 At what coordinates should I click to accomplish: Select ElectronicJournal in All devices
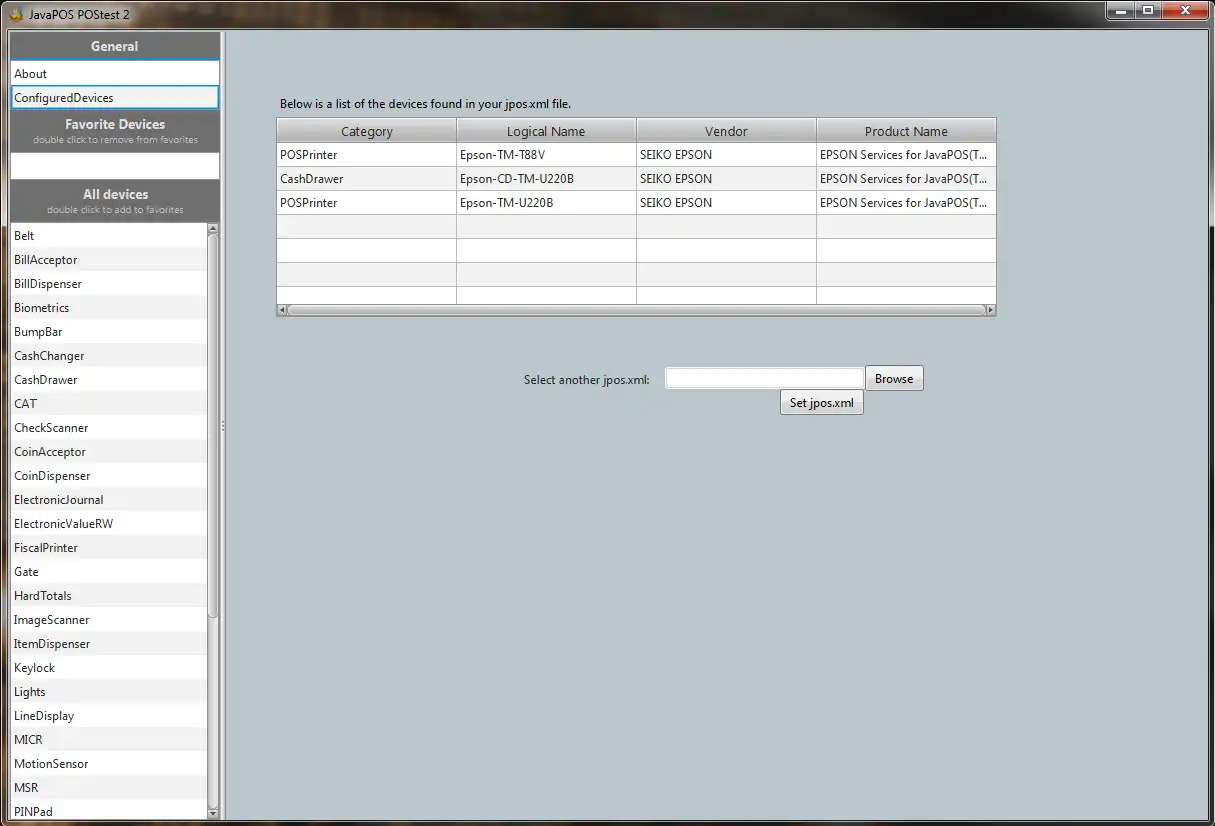pos(108,500)
